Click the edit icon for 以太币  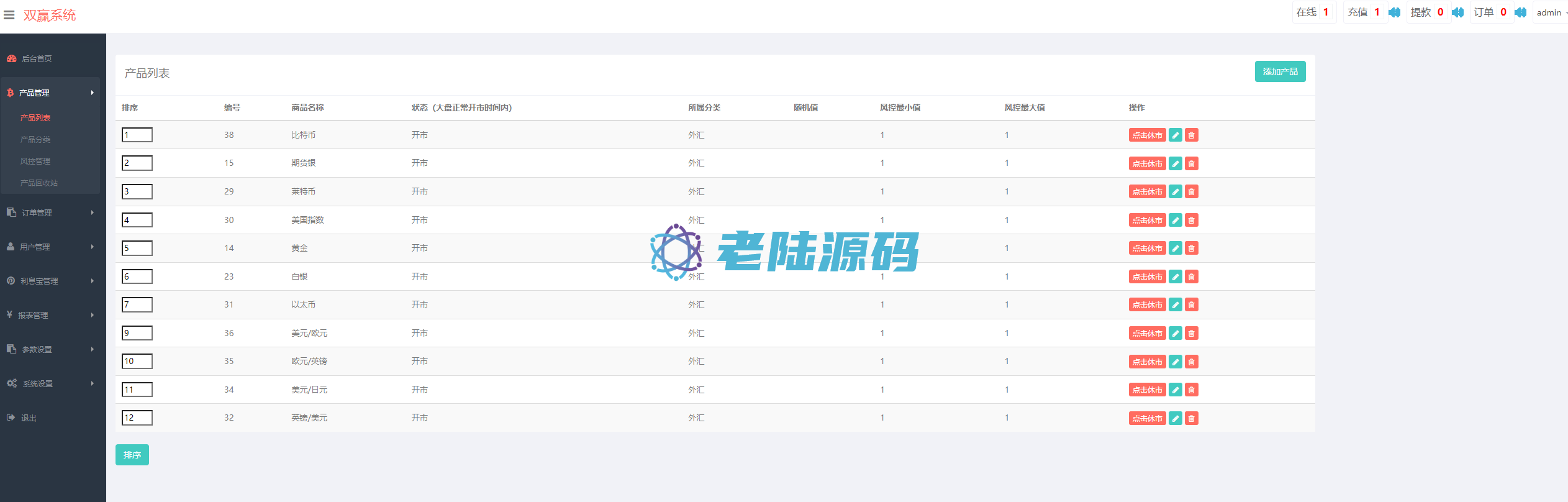(1175, 305)
